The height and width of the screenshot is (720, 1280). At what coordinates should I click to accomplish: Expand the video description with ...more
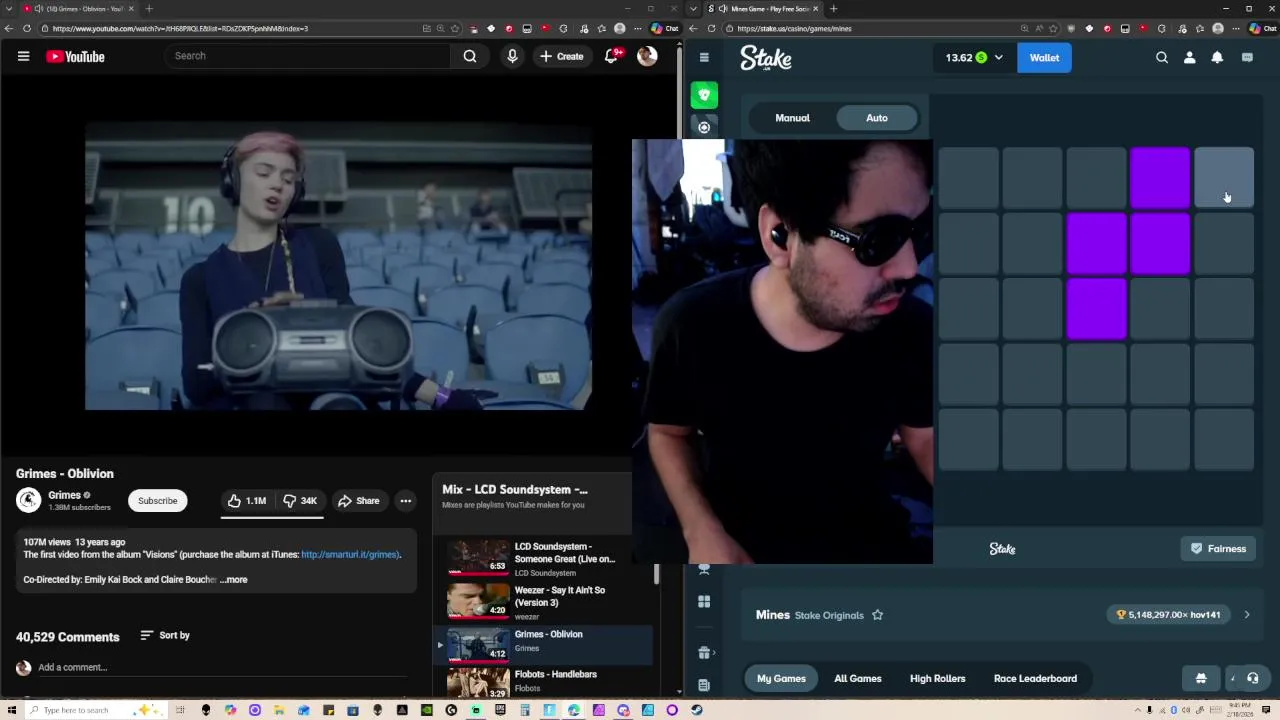[234, 580]
